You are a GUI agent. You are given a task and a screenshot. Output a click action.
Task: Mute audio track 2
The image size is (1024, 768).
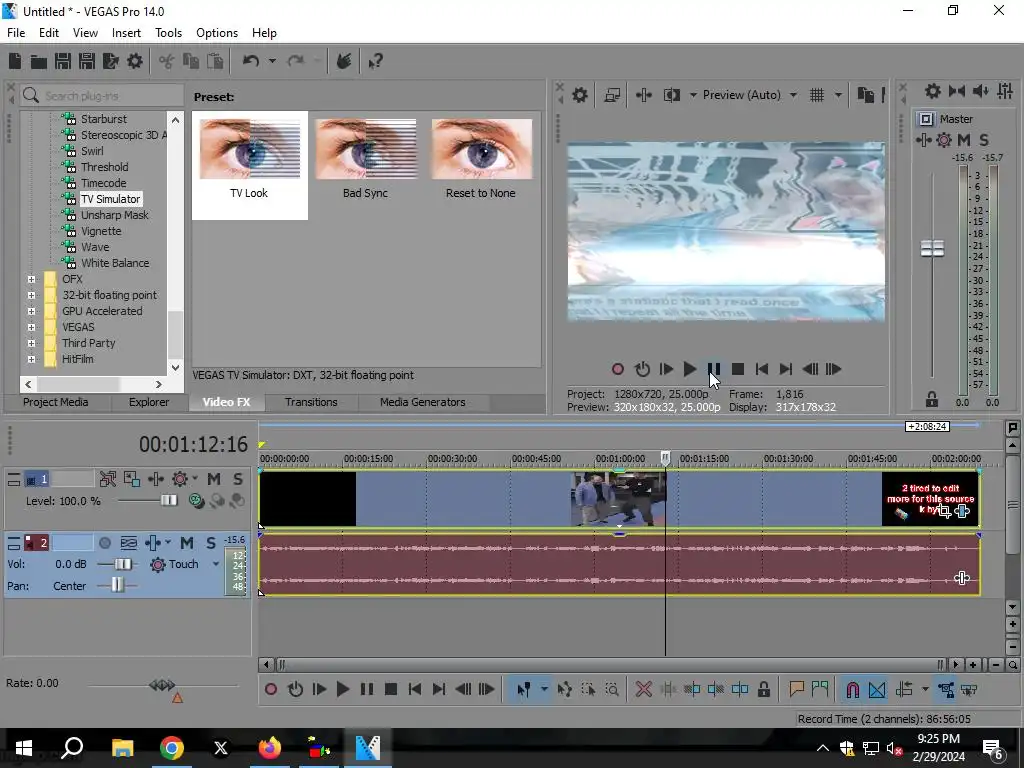pos(187,543)
